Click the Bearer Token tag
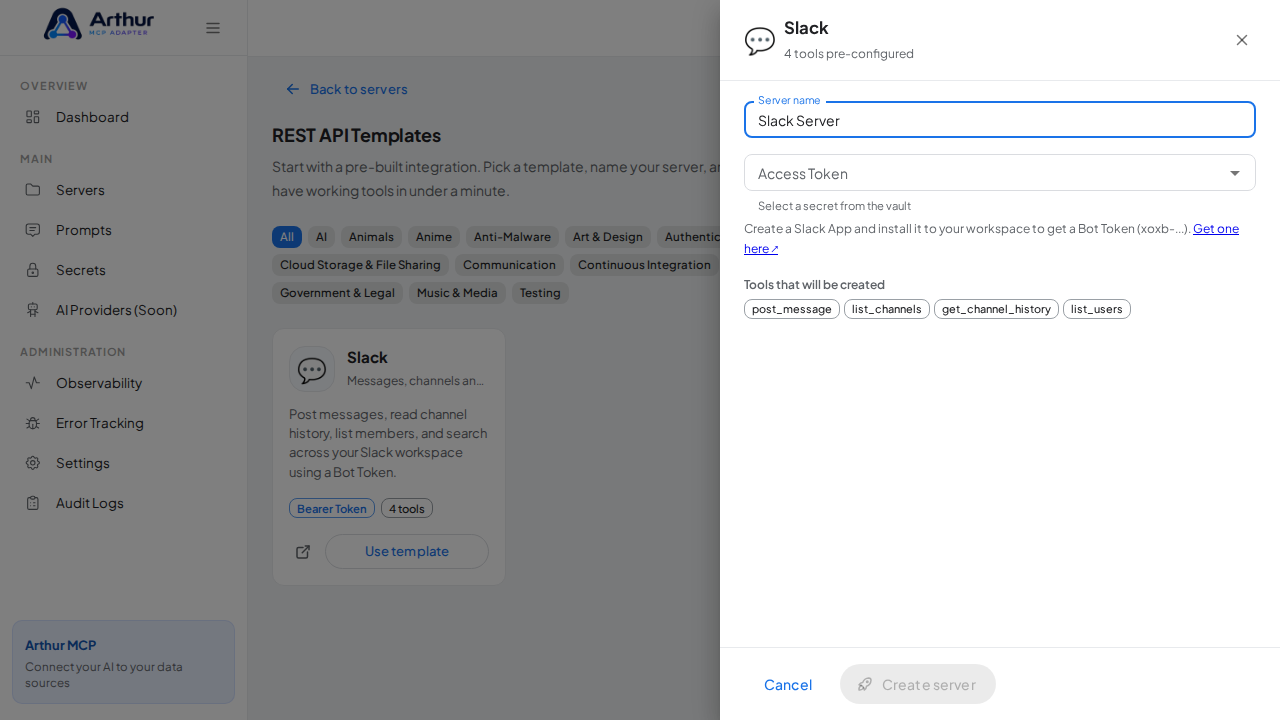This screenshot has width=1280, height=720. click(332, 508)
